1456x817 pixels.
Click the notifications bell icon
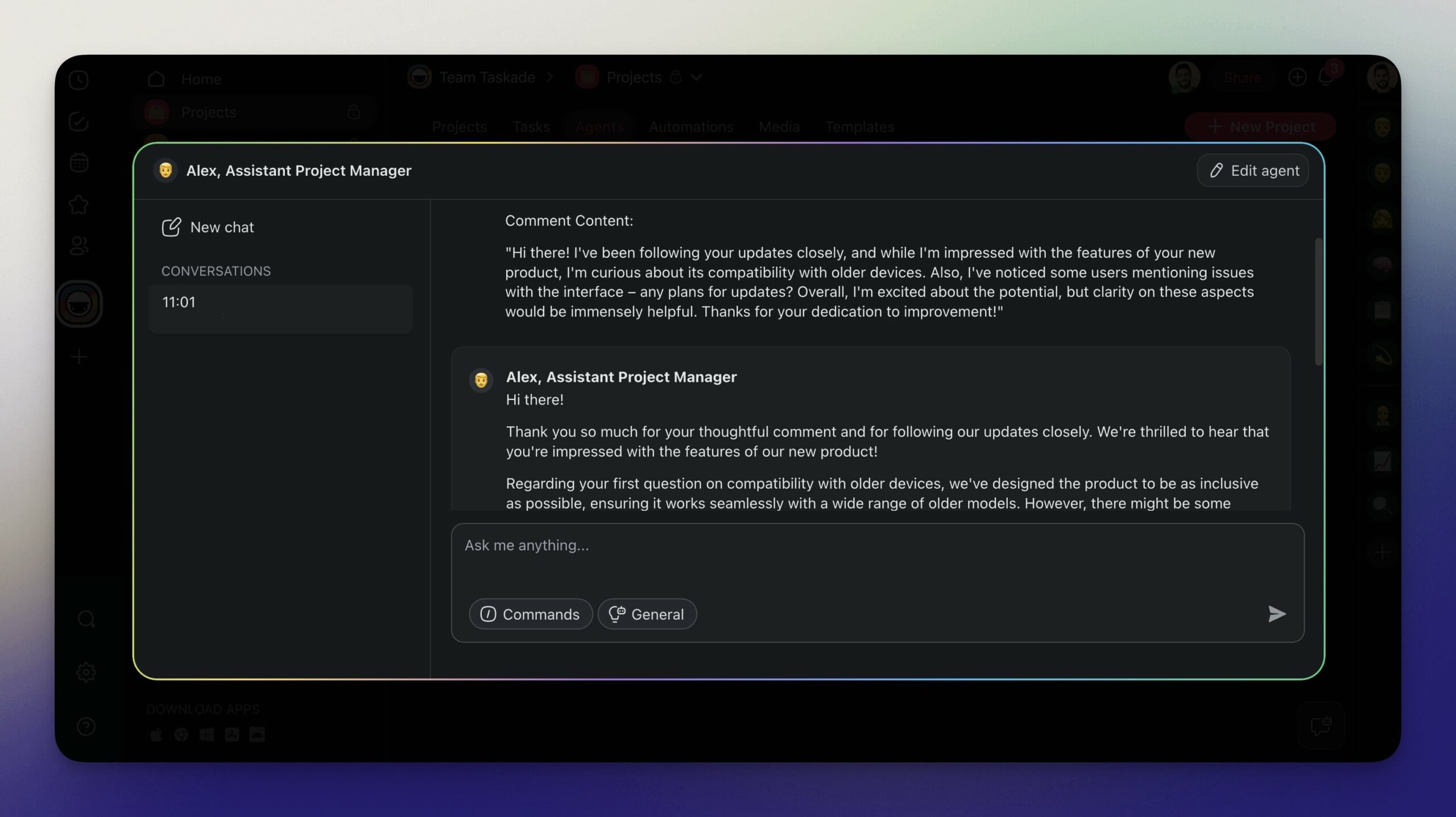click(1326, 78)
